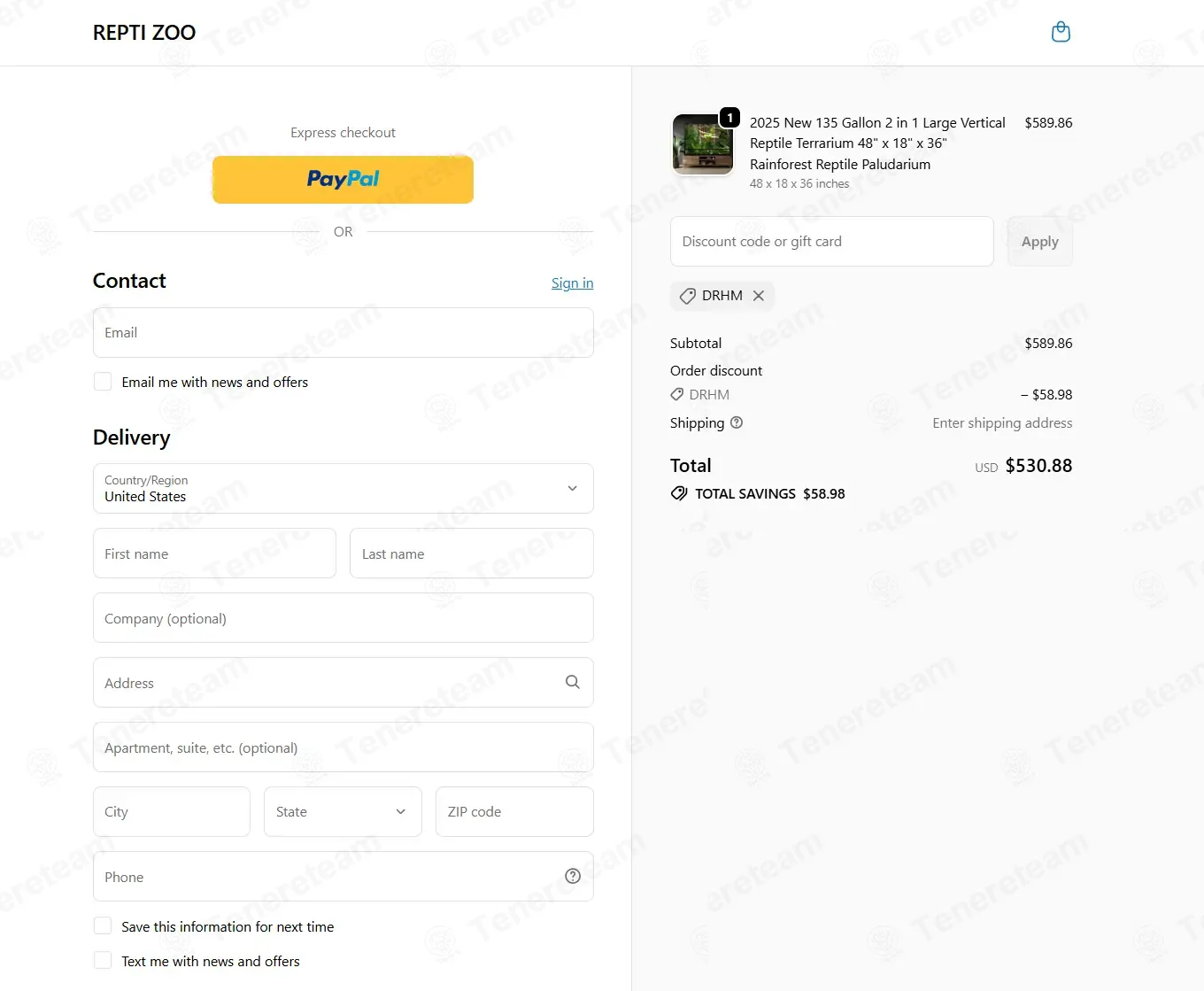Click the item quantity badge on thumbnail
Screen dimensions: 1204x991
[x=729, y=117]
